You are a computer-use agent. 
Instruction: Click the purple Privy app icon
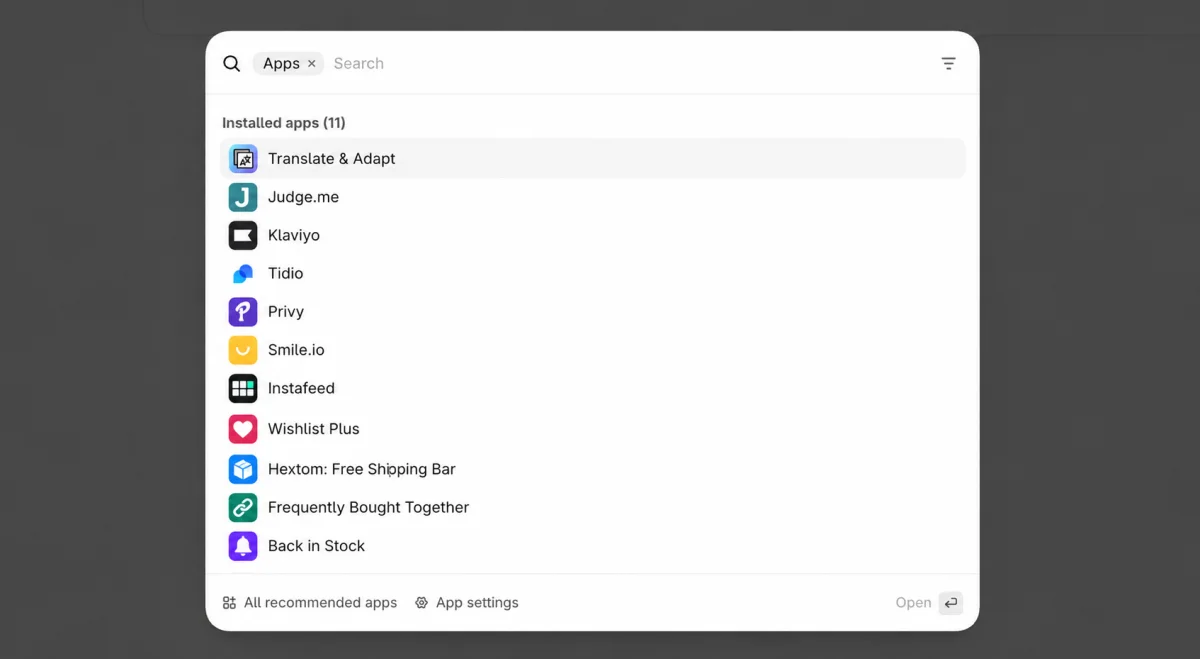[x=243, y=312]
